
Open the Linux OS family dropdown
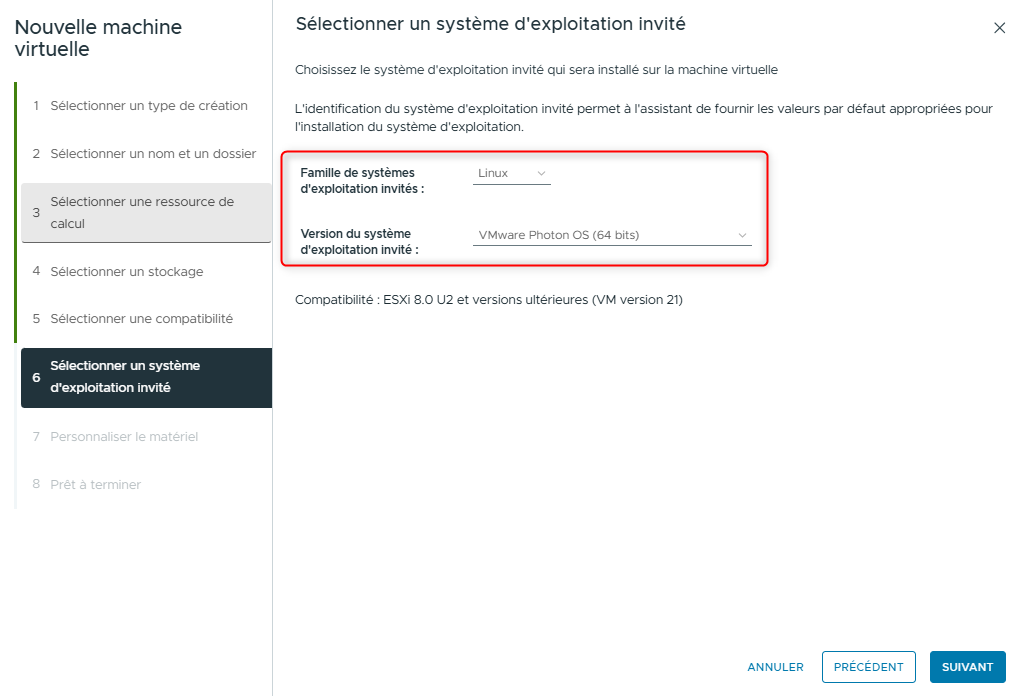[511, 174]
